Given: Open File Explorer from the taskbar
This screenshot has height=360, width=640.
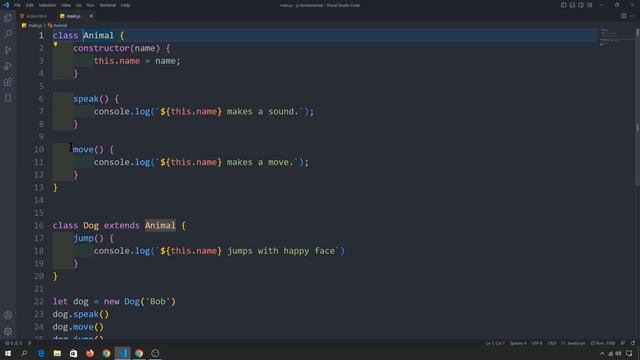Looking at the screenshot, I should [x=57, y=353].
